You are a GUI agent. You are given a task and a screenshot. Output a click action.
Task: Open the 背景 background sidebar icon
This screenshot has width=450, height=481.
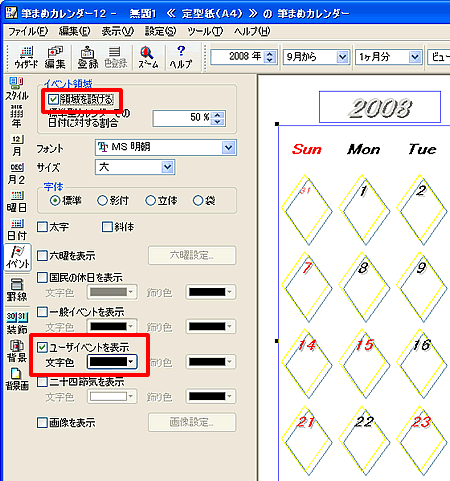(17, 351)
